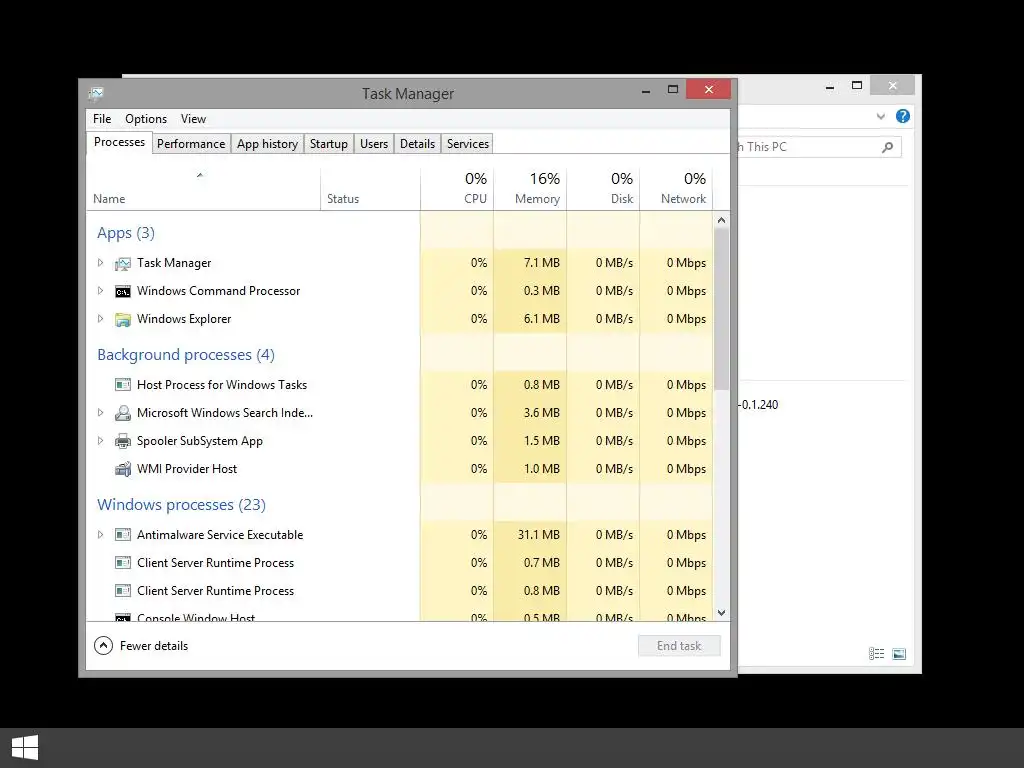This screenshot has width=1024, height=768.
Task: Expand the Microsoft Windows Search Indexer group
Action: pyautogui.click(x=100, y=413)
